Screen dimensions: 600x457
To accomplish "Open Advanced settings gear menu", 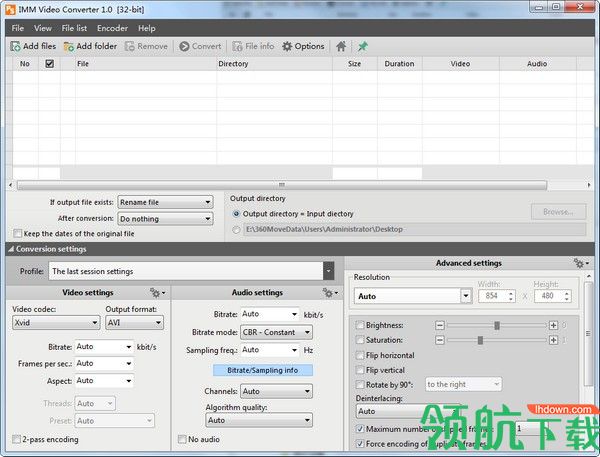I will click(580, 263).
